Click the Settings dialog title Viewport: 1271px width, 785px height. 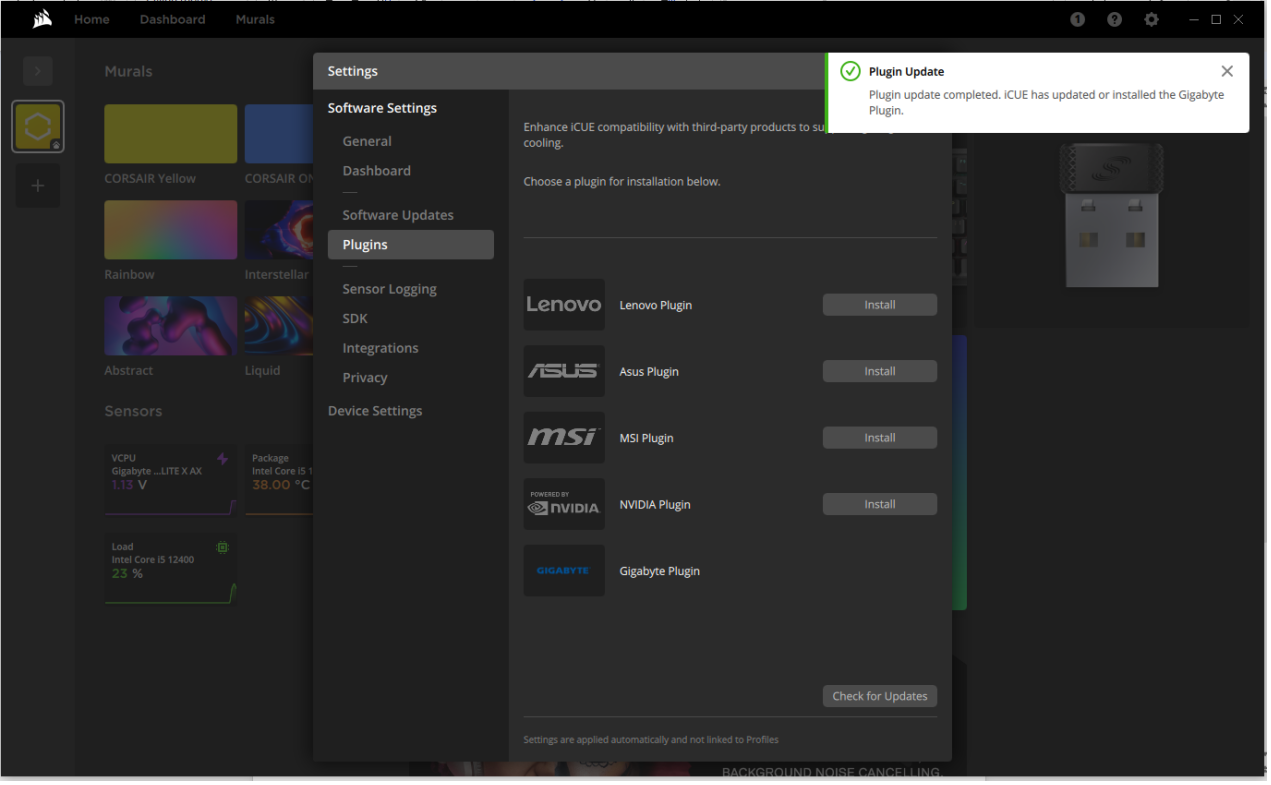(353, 71)
